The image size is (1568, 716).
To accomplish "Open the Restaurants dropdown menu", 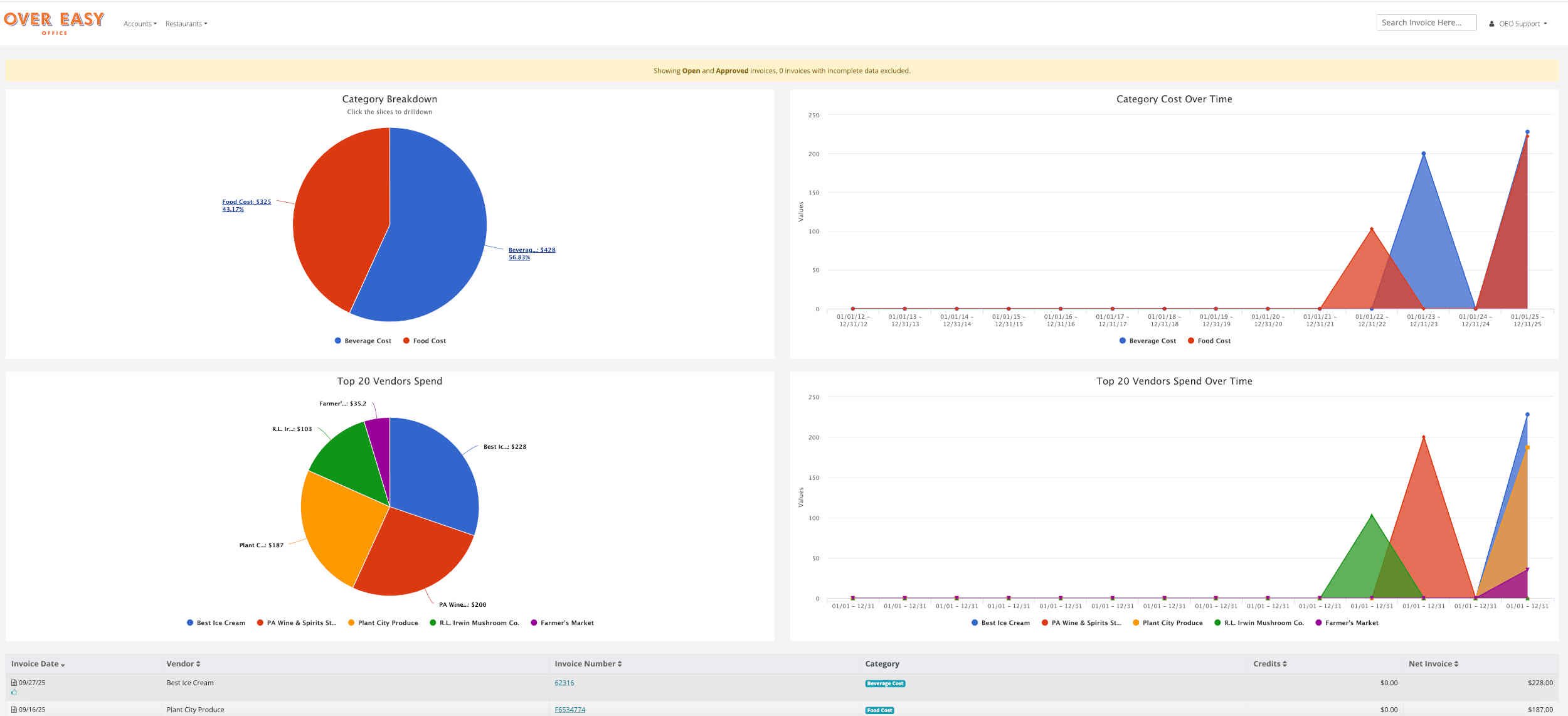I will pyautogui.click(x=186, y=24).
